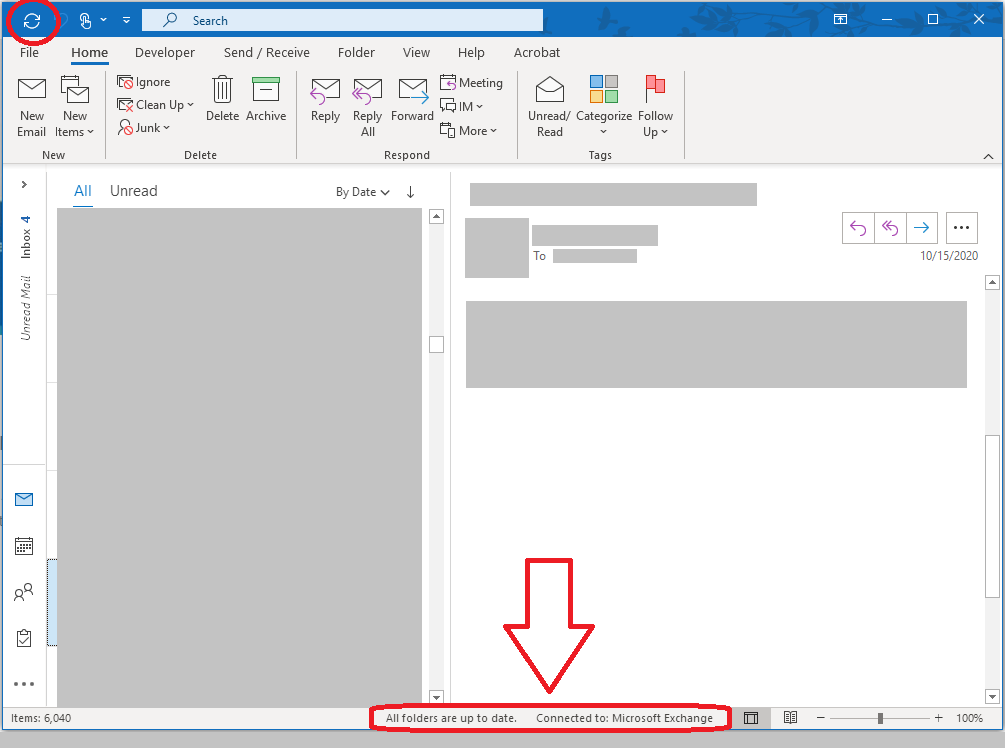Open the Calendar view from sidebar

(24, 546)
